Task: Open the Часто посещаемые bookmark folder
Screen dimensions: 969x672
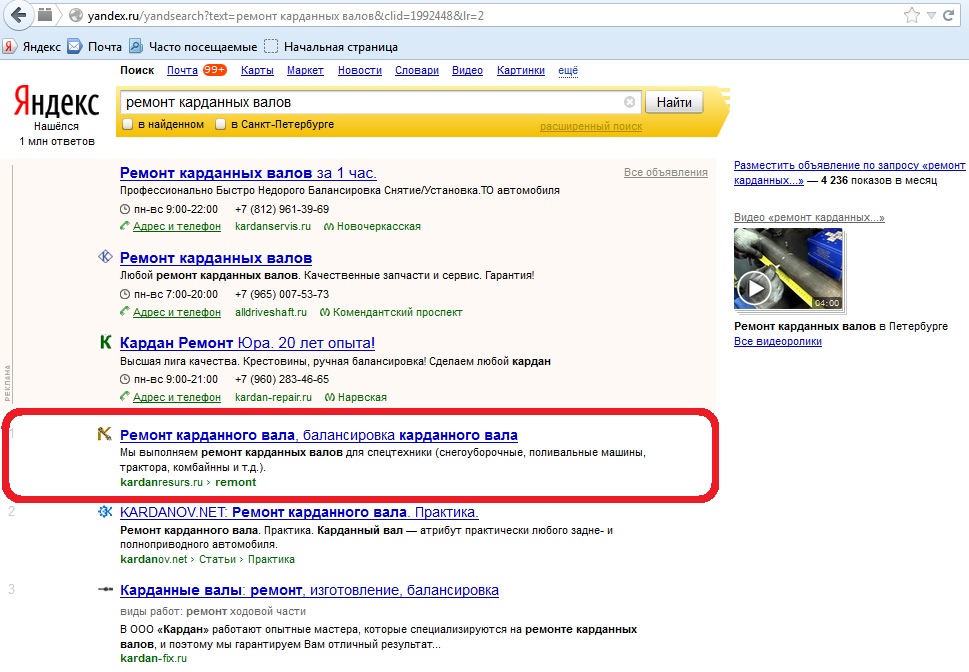Action: 193,46
